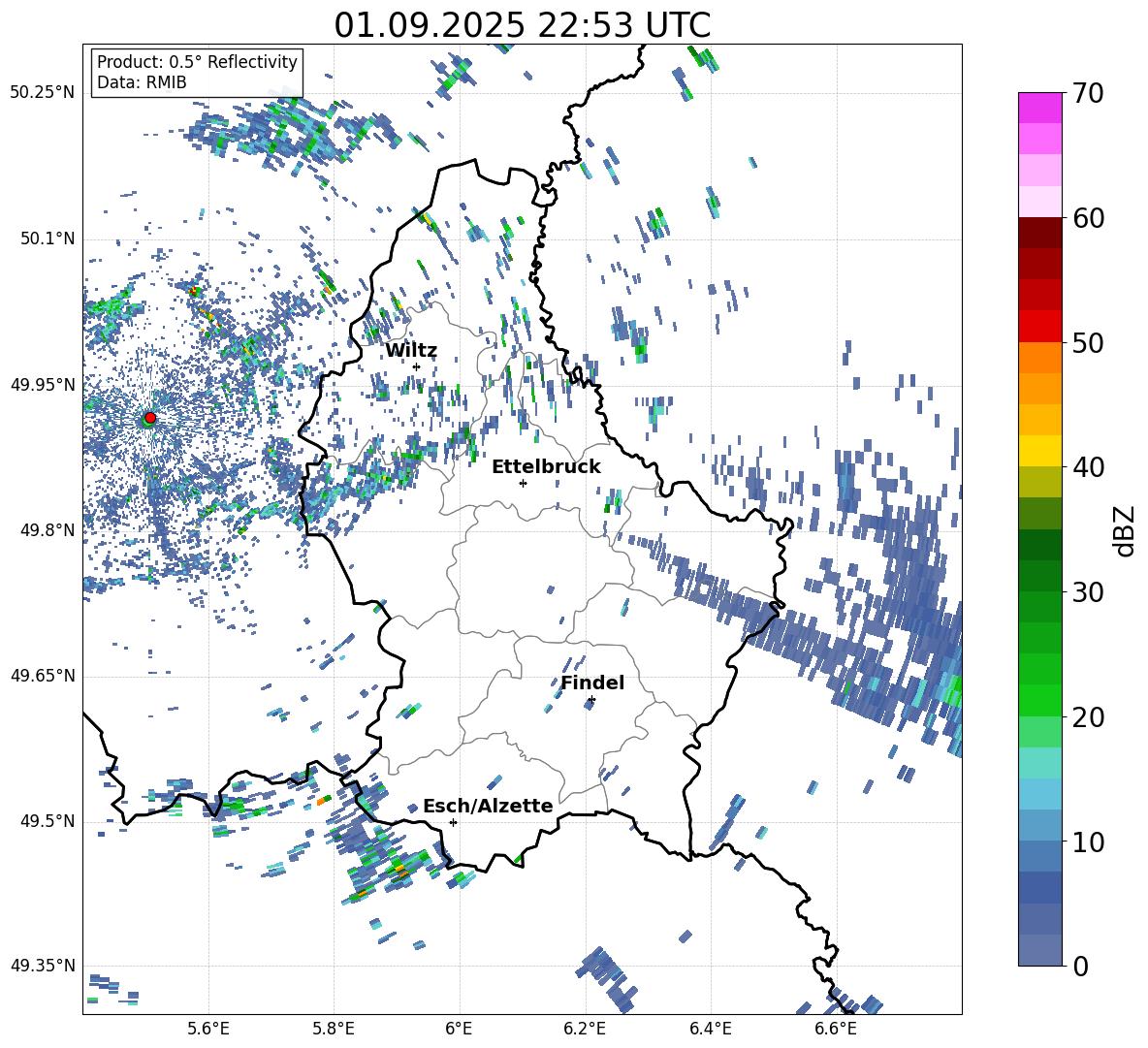Image resolution: width=1148 pixels, height=1048 pixels.
Task: Click the 'Data: RMIB' text
Action: (x=142, y=82)
